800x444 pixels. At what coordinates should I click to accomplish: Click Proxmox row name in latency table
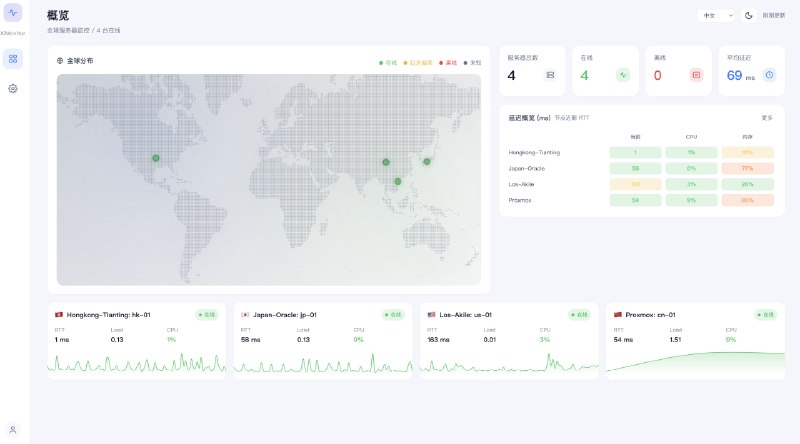tap(520, 200)
